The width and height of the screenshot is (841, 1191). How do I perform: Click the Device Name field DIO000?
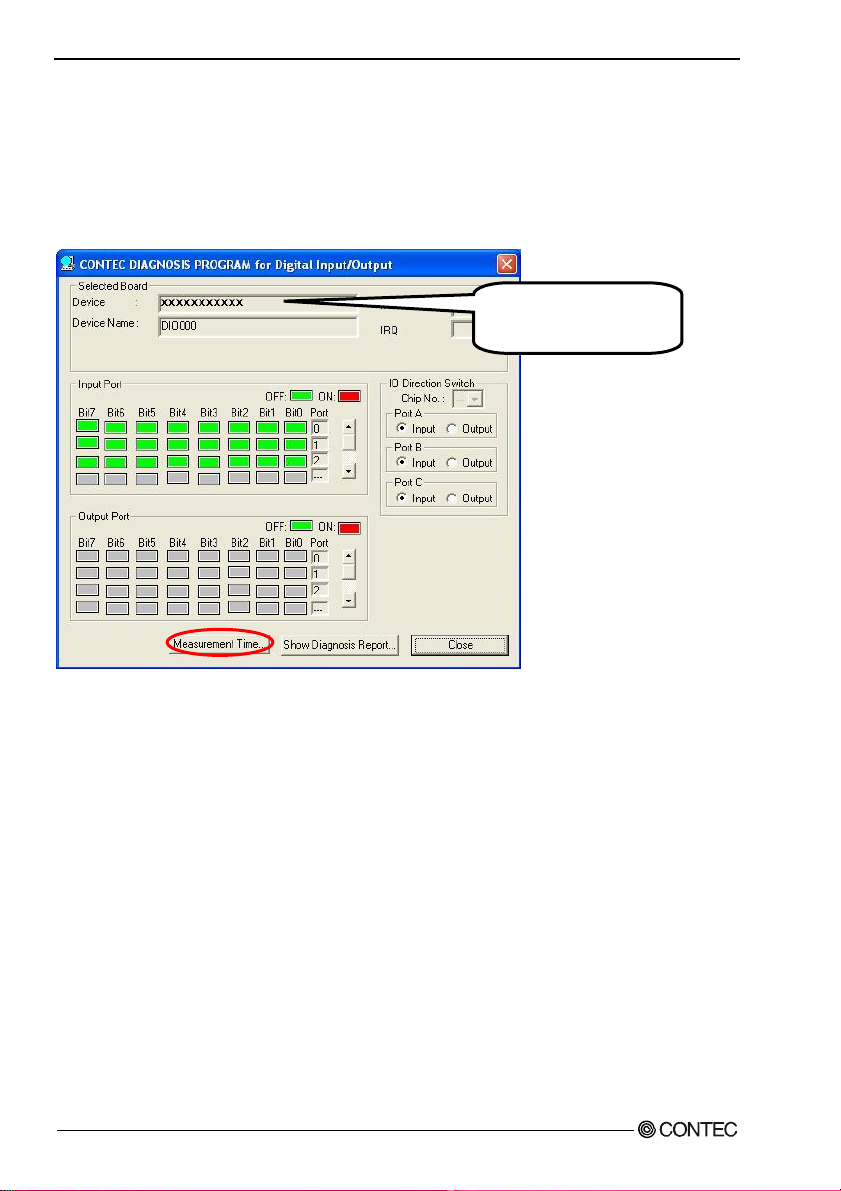[258, 327]
